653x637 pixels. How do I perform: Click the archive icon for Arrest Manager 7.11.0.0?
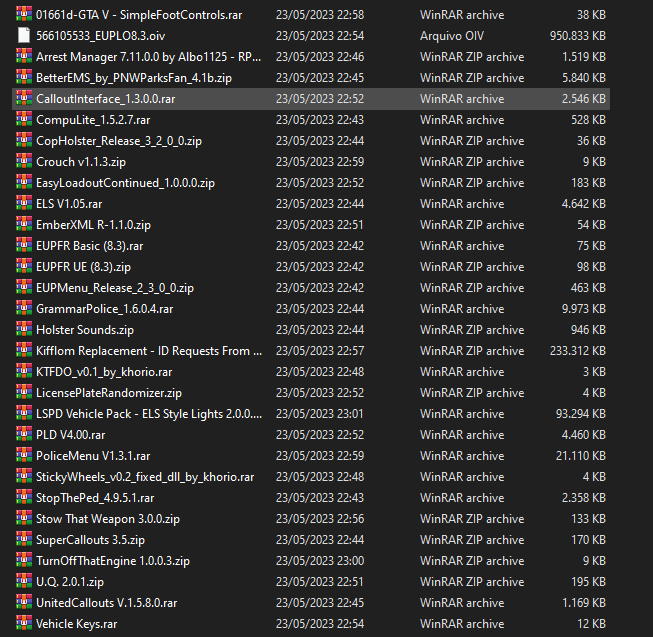[24, 56]
